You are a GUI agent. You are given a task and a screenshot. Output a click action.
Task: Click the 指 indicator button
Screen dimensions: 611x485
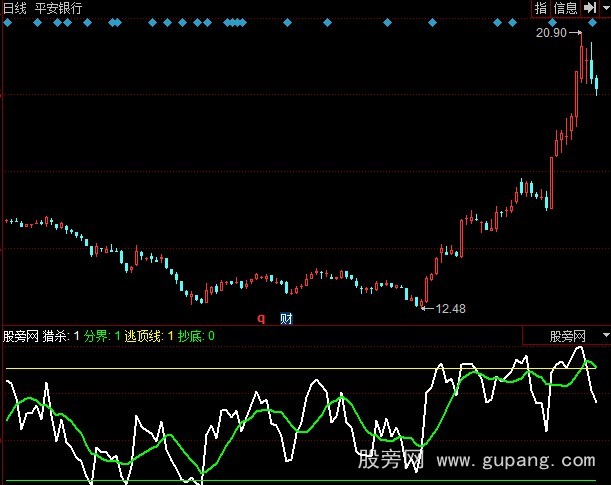click(541, 8)
